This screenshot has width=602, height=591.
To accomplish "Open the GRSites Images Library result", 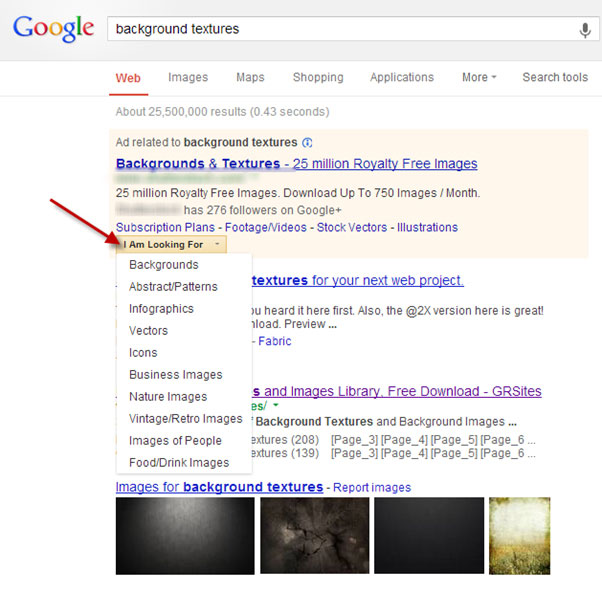I will 397,391.
